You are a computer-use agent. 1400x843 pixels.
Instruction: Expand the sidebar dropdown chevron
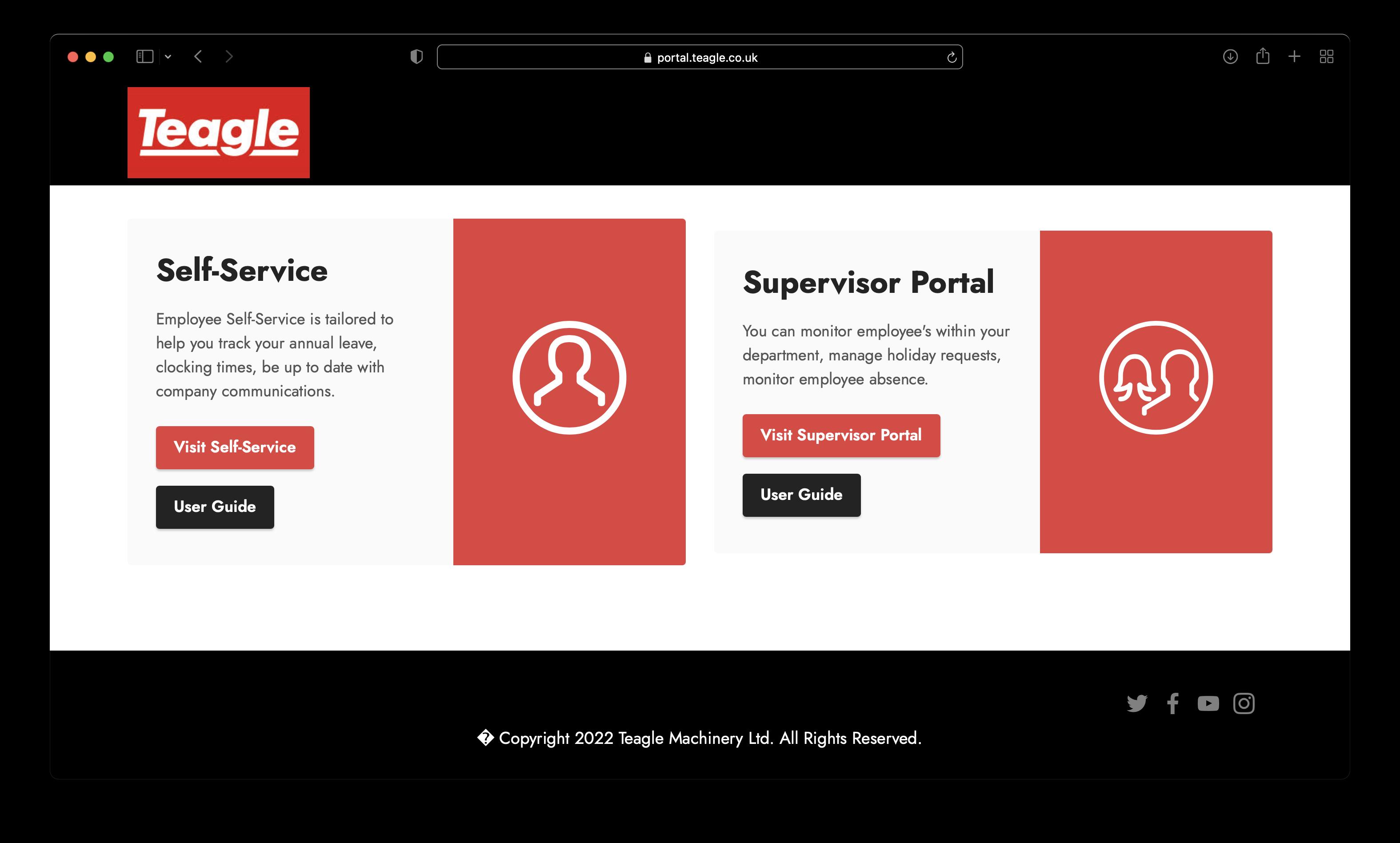pos(168,57)
